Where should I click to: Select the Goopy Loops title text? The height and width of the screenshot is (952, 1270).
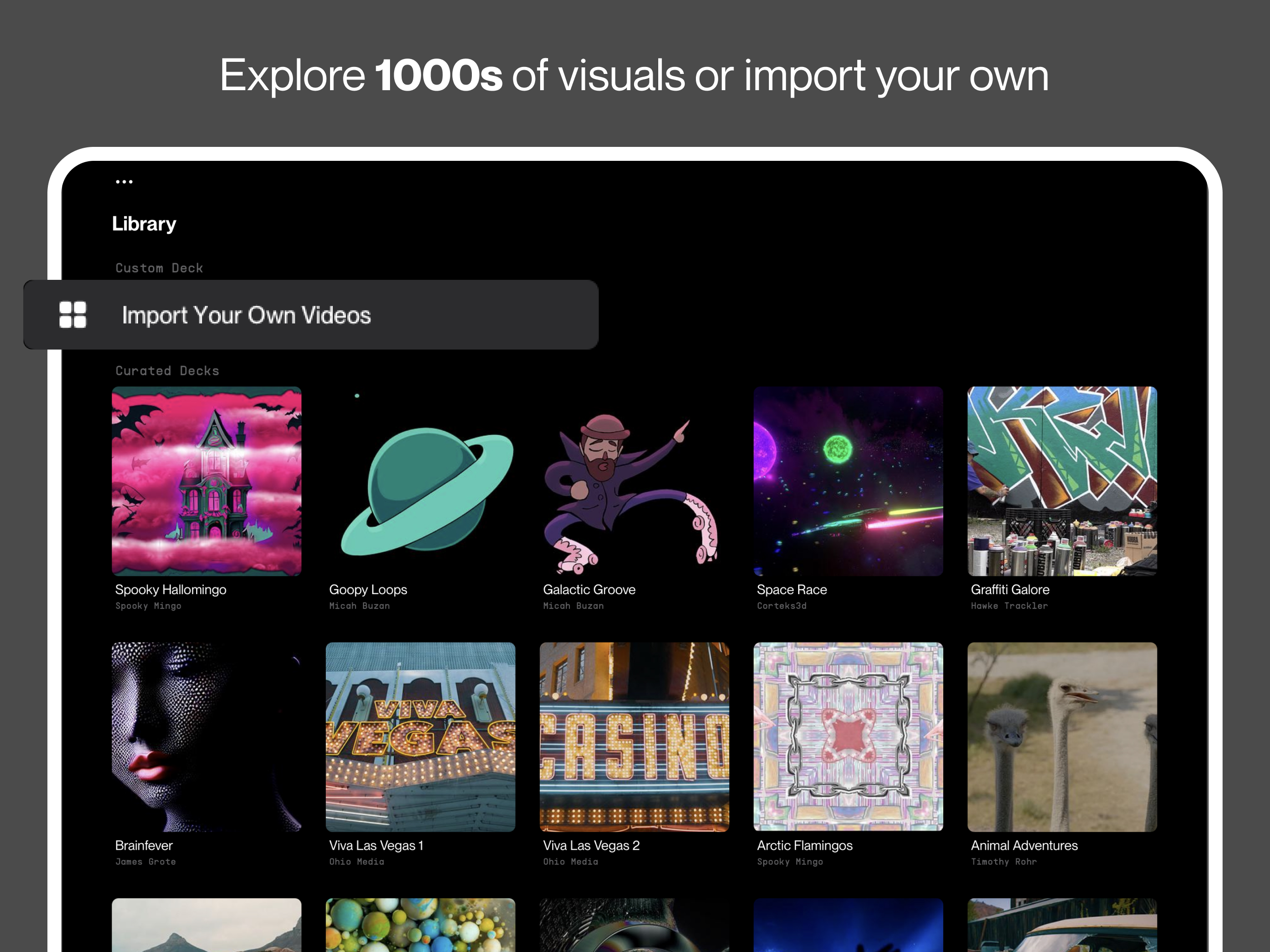368,590
